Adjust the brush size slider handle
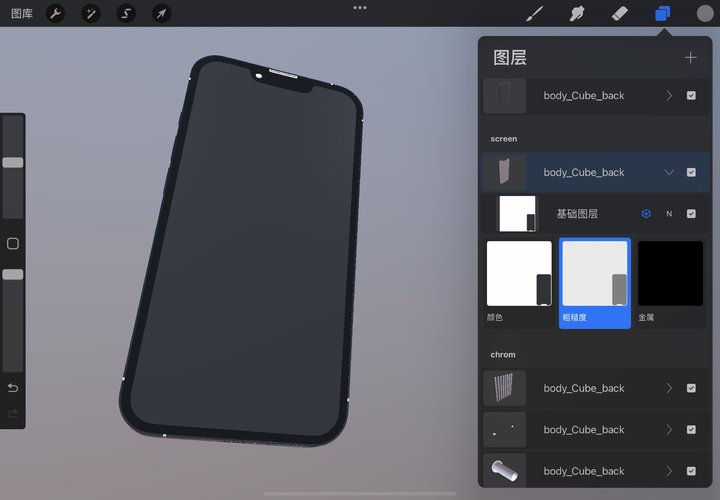The image size is (720, 500). click(x=13, y=162)
